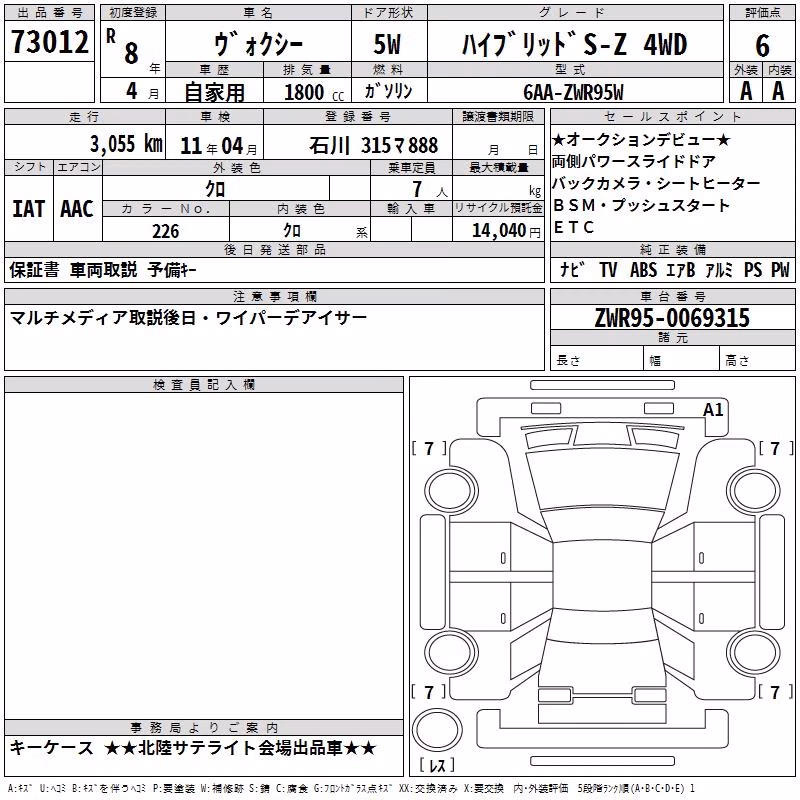800x800 pixels.
Task: Select the model code 6AA-ZWR95W
Action: (573, 92)
